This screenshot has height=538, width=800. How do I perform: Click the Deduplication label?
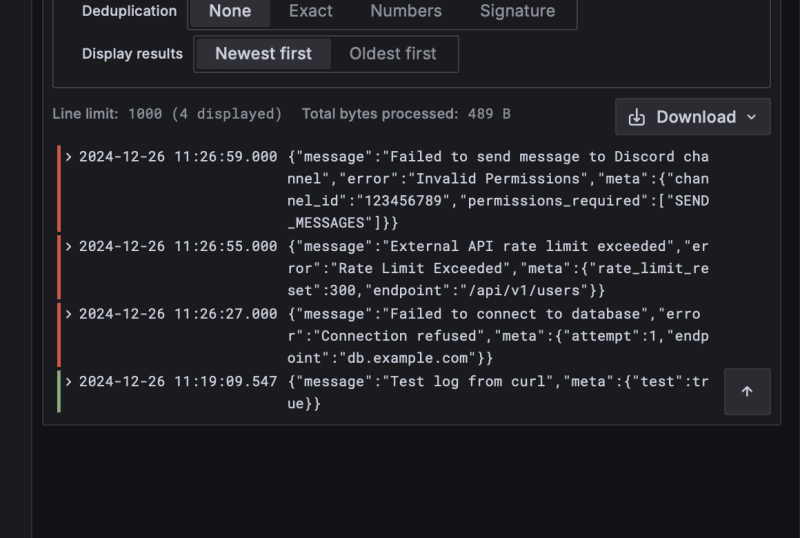click(x=129, y=11)
